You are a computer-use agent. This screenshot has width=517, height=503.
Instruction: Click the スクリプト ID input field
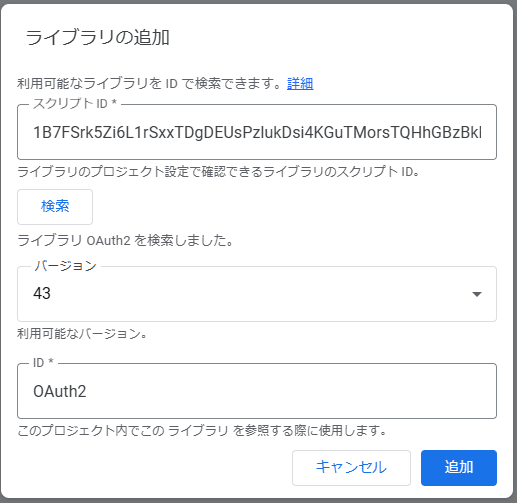click(x=257, y=132)
